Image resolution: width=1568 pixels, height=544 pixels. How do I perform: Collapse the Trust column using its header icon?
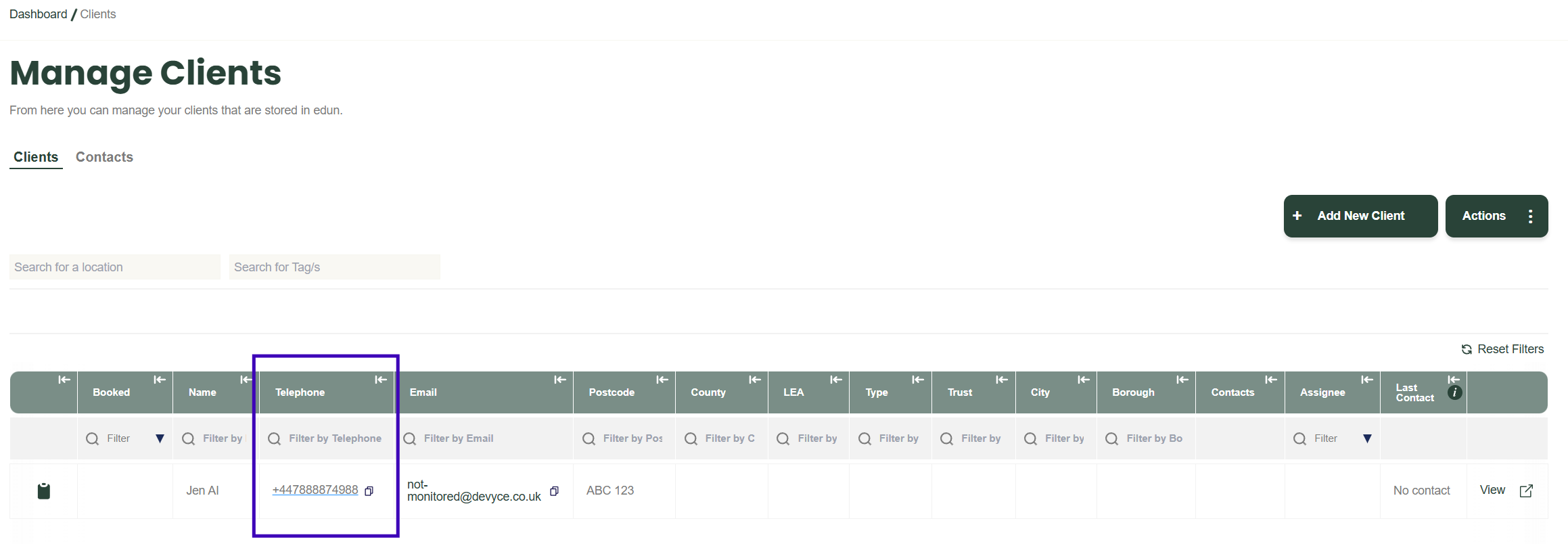pos(1002,380)
